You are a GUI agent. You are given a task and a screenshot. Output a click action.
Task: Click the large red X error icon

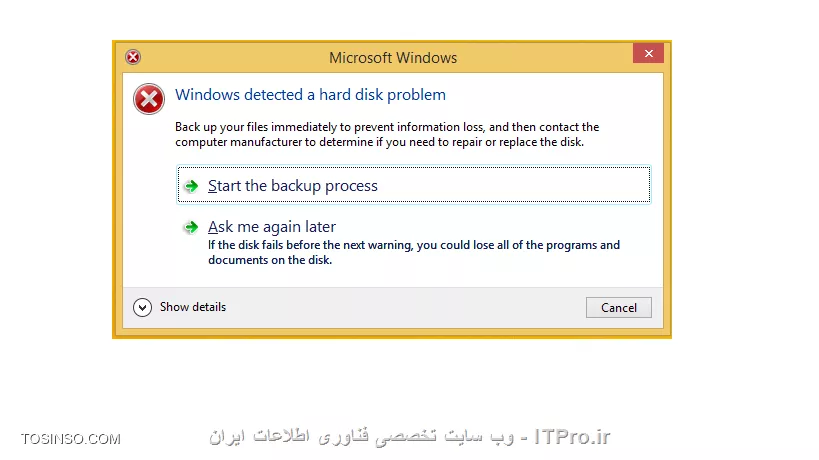point(149,99)
